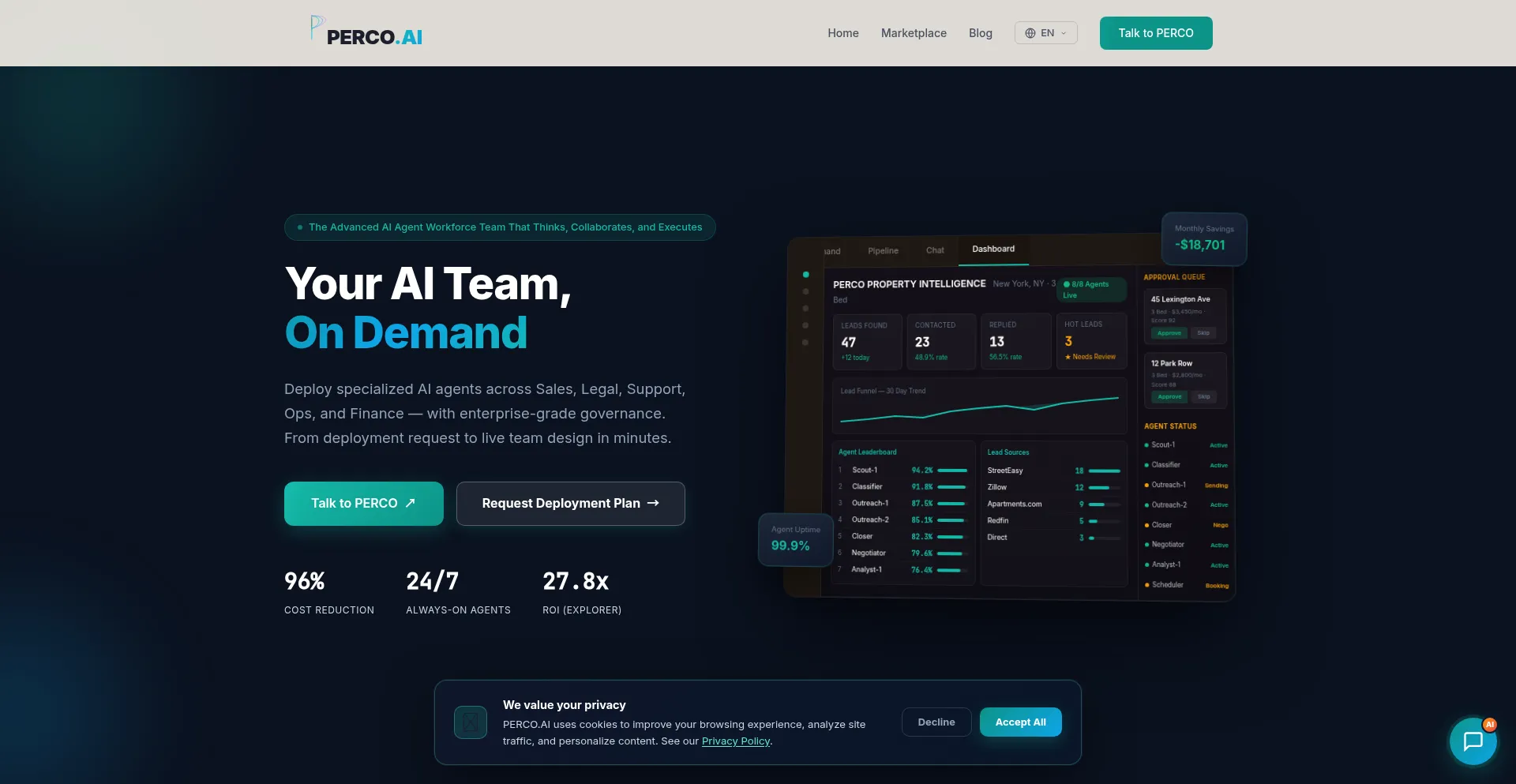Click the Lead Funnel 30 Day Trend chart
Viewport: 1516px width, 784px height.
click(980, 406)
